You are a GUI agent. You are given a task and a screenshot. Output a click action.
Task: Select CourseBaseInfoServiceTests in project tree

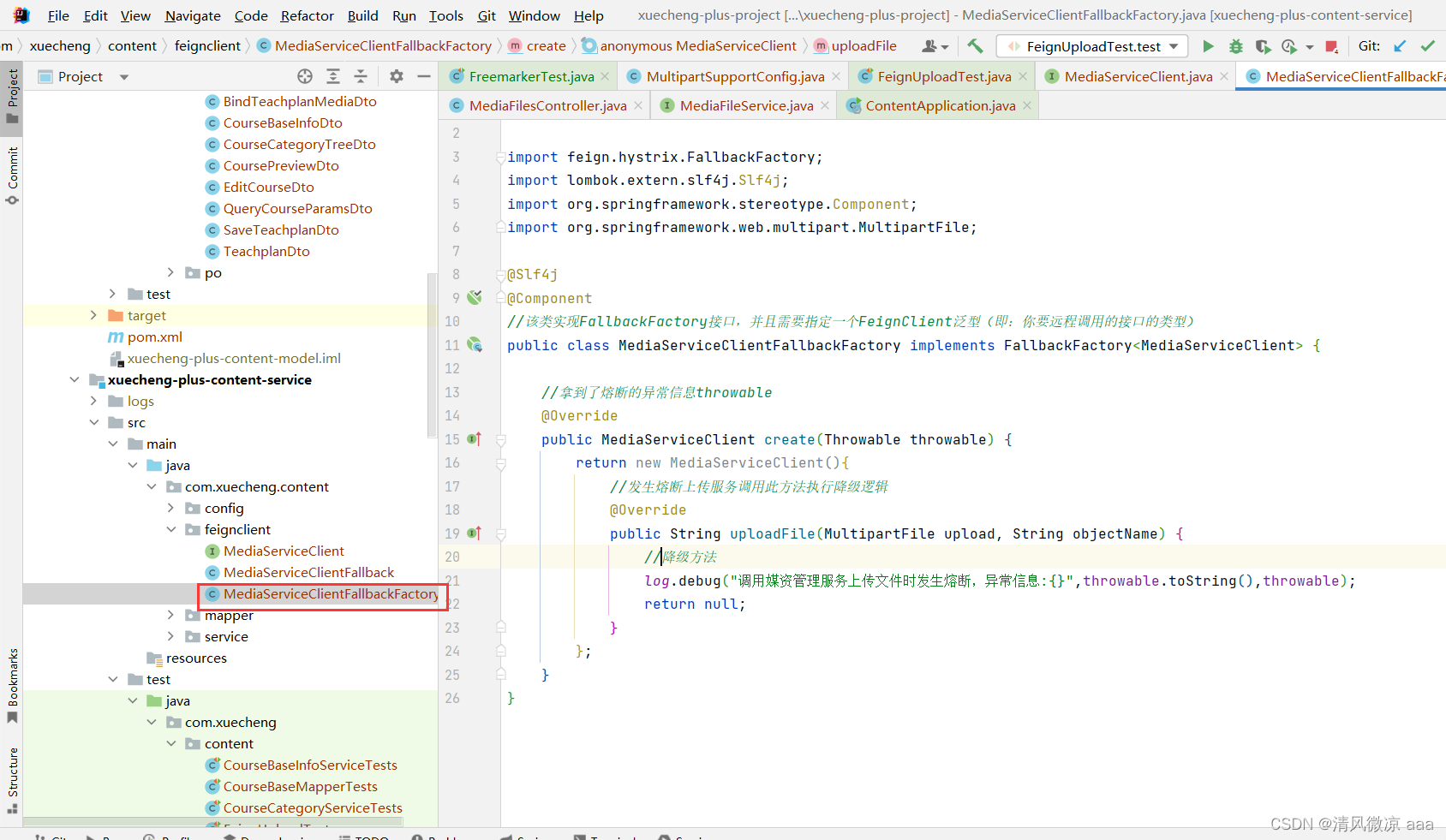[310, 765]
